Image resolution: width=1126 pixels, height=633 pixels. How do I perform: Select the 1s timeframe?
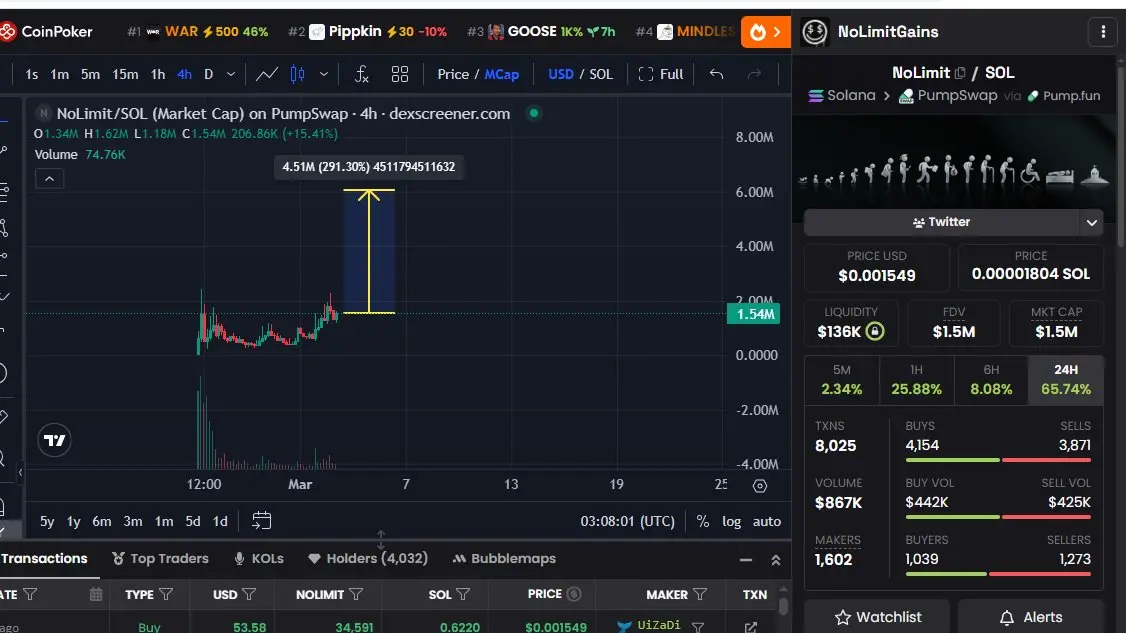tap(32, 74)
